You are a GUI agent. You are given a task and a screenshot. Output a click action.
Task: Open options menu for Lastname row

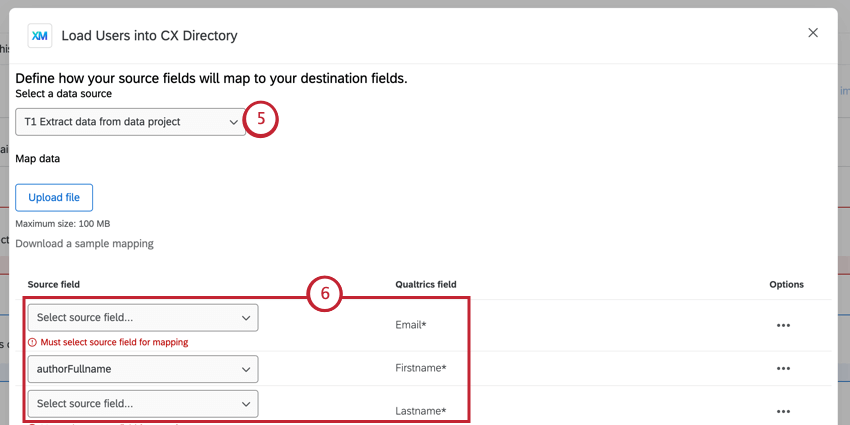click(785, 410)
